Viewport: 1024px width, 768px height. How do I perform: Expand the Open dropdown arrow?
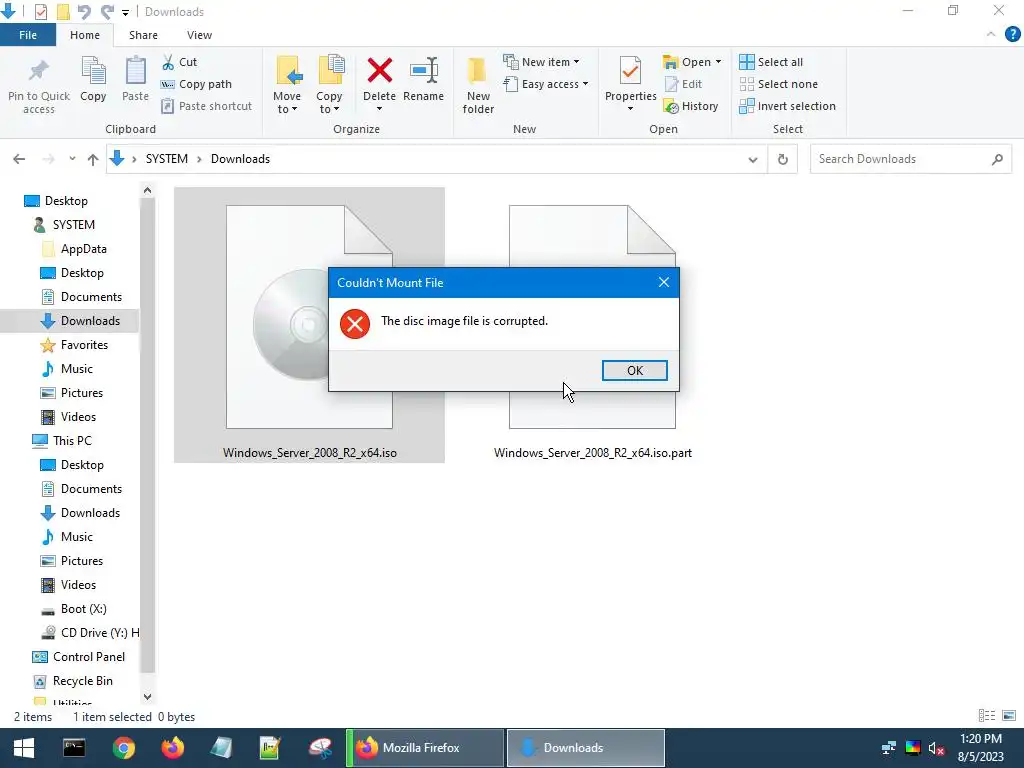tap(718, 61)
